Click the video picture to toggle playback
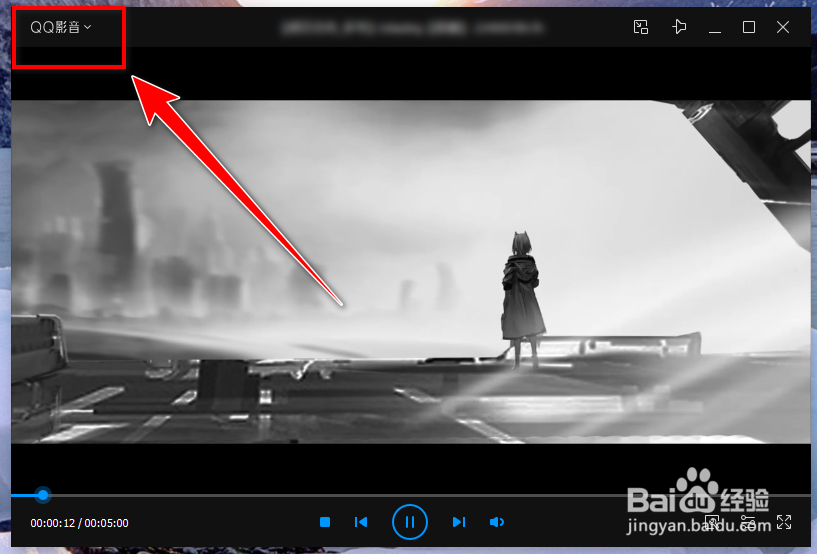This screenshot has width=817, height=554. tap(411, 272)
